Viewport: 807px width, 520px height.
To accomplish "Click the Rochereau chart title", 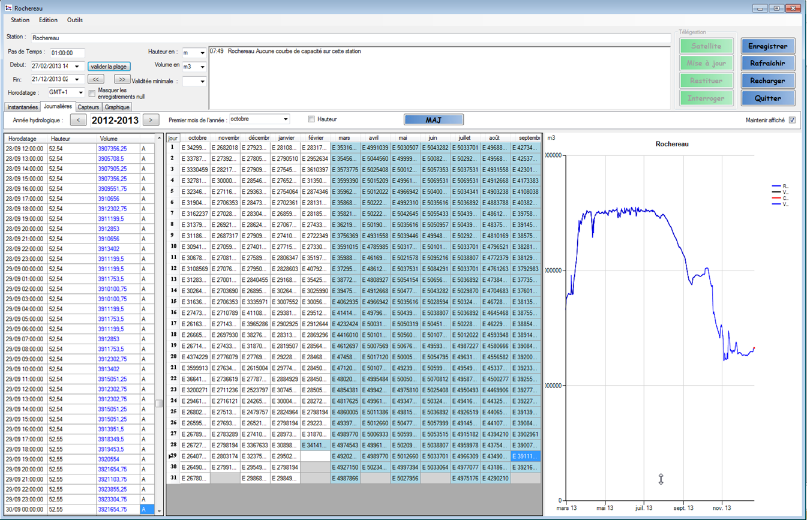I will point(672,144).
